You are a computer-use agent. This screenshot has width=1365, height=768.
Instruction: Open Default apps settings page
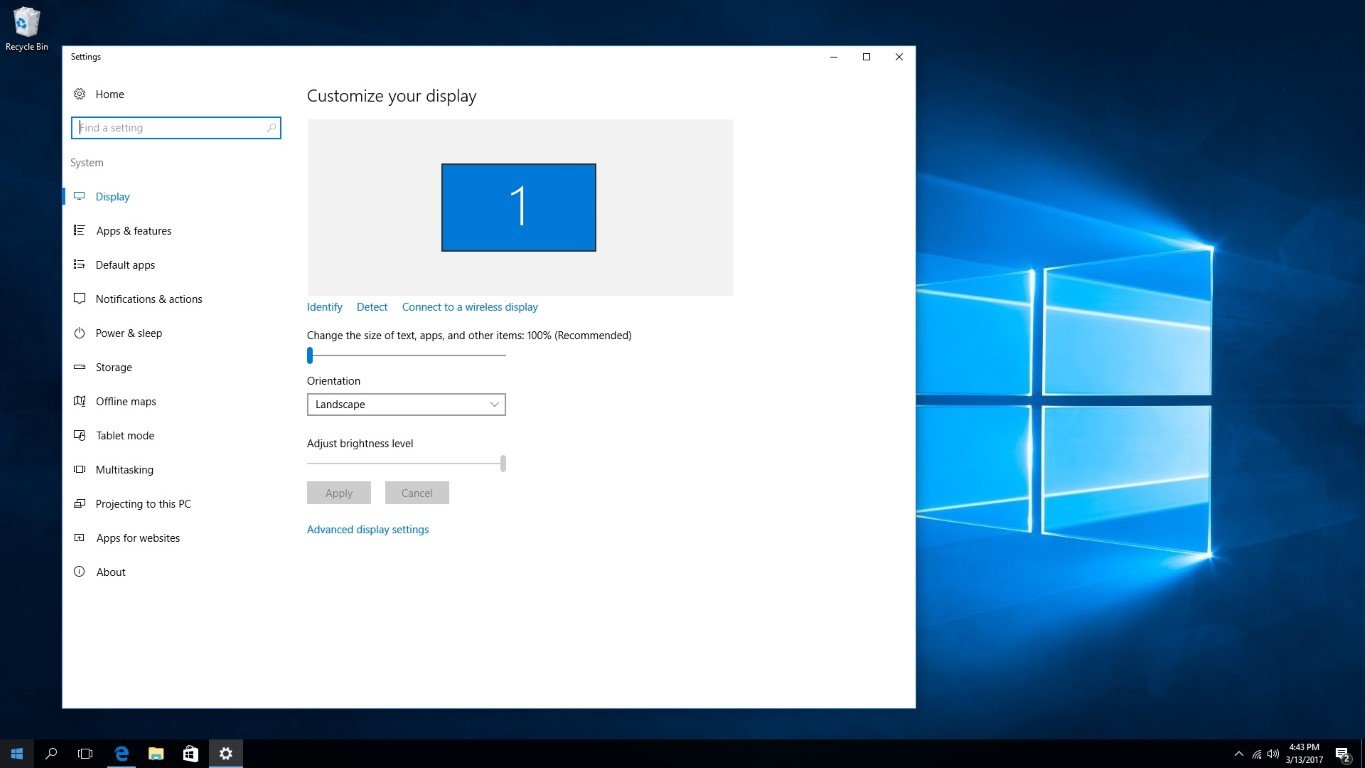click(125, 265)
